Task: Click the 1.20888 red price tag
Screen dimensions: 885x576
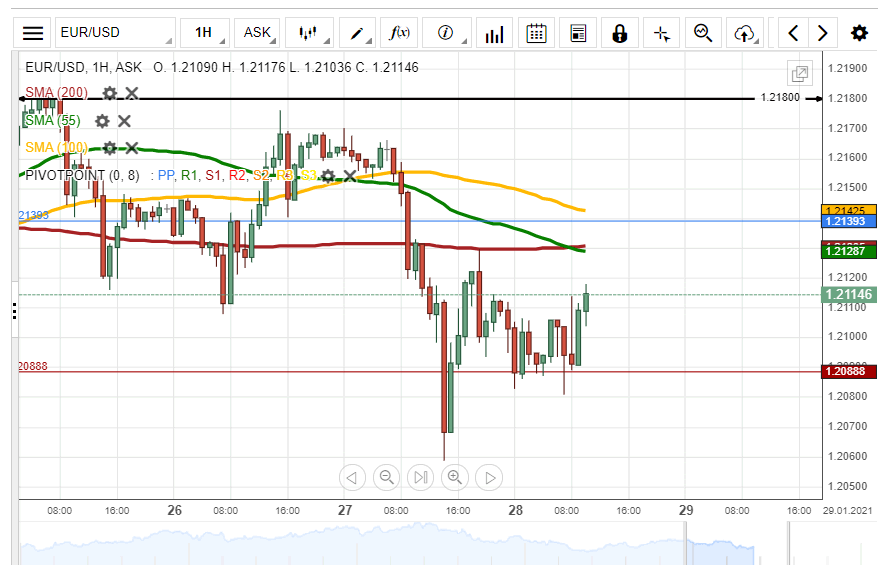Action: pos(849,371)
